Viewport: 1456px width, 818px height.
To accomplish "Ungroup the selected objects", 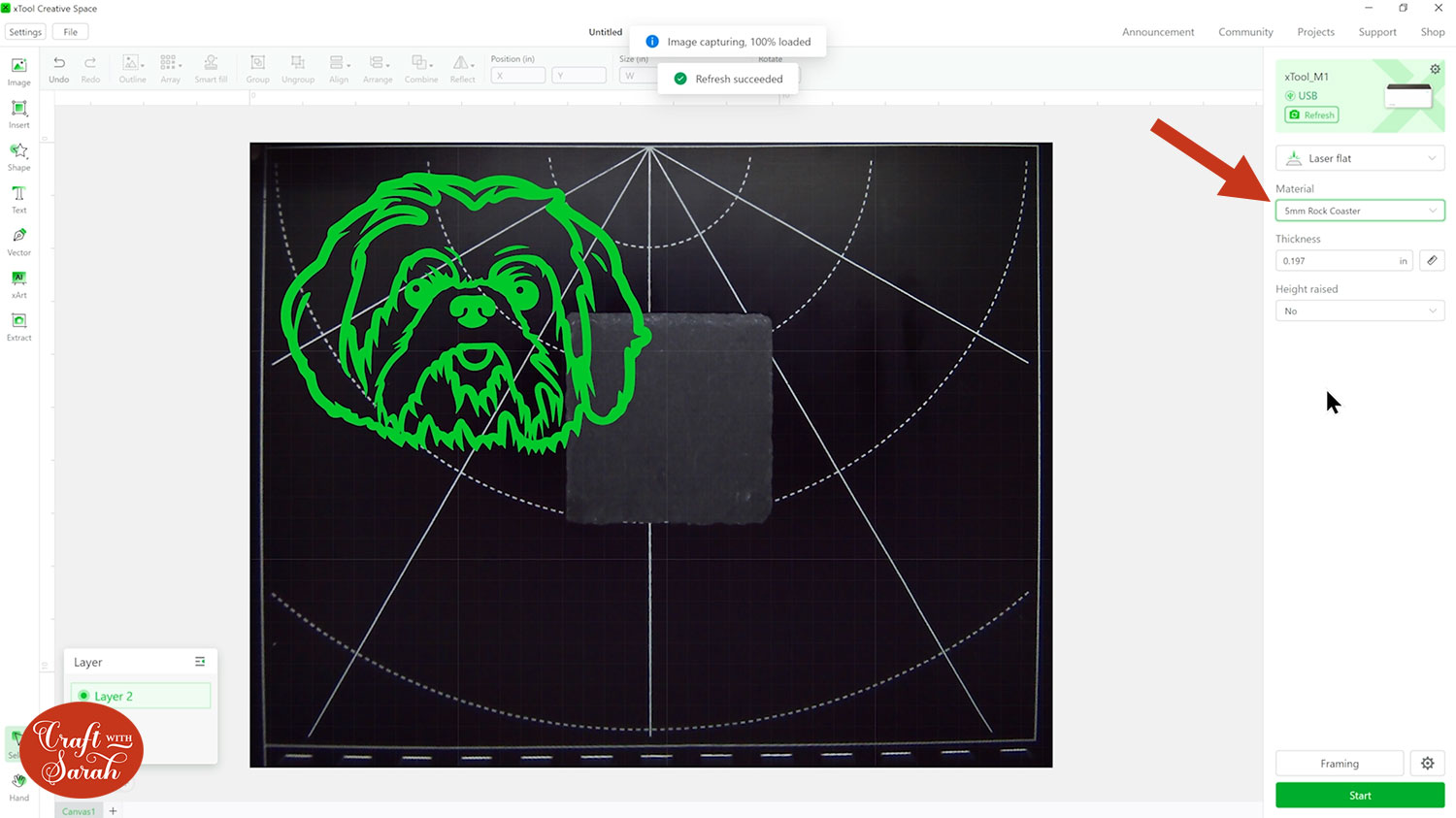I will [298, 69].
